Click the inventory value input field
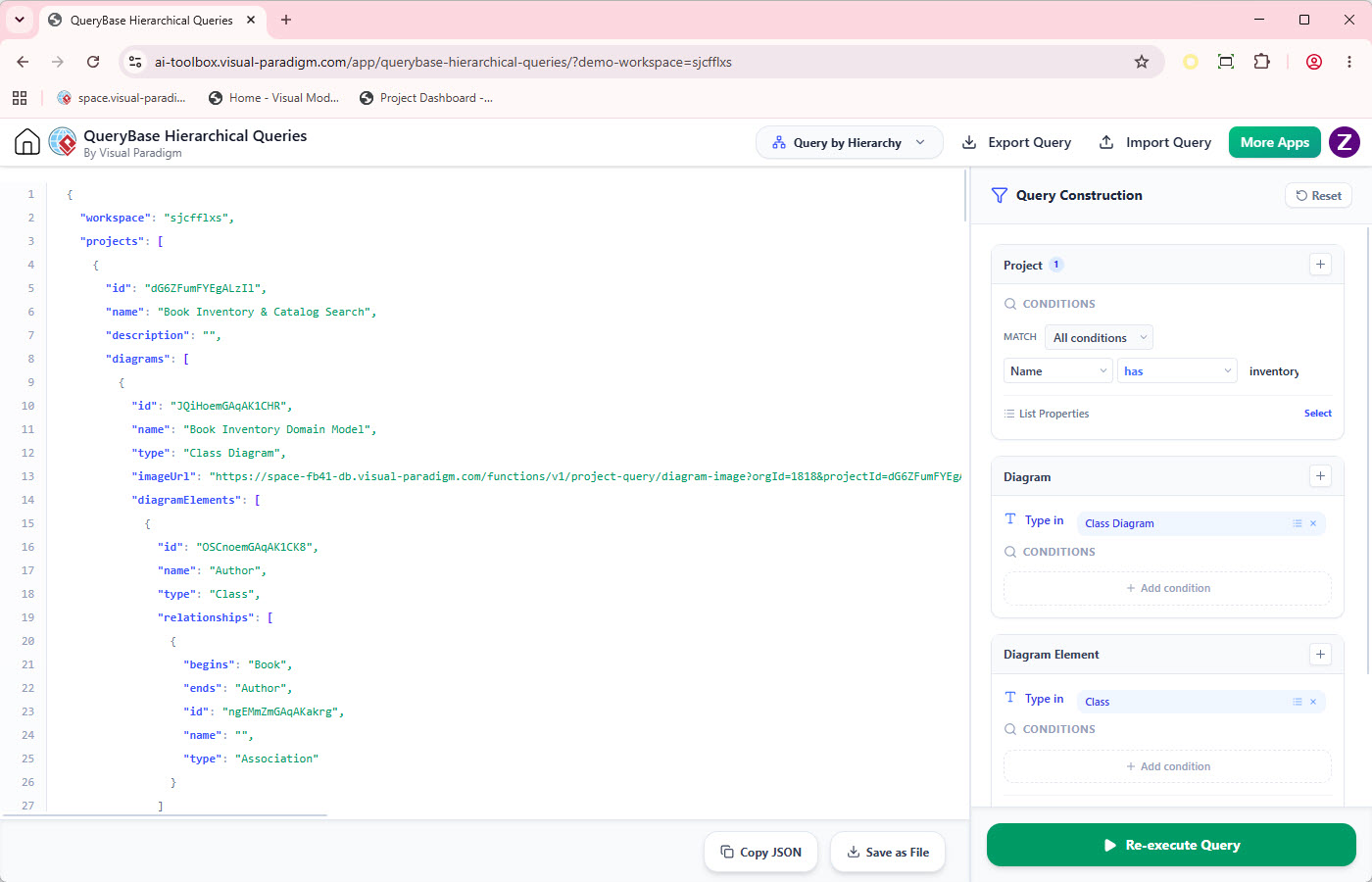 [1287, 371]
